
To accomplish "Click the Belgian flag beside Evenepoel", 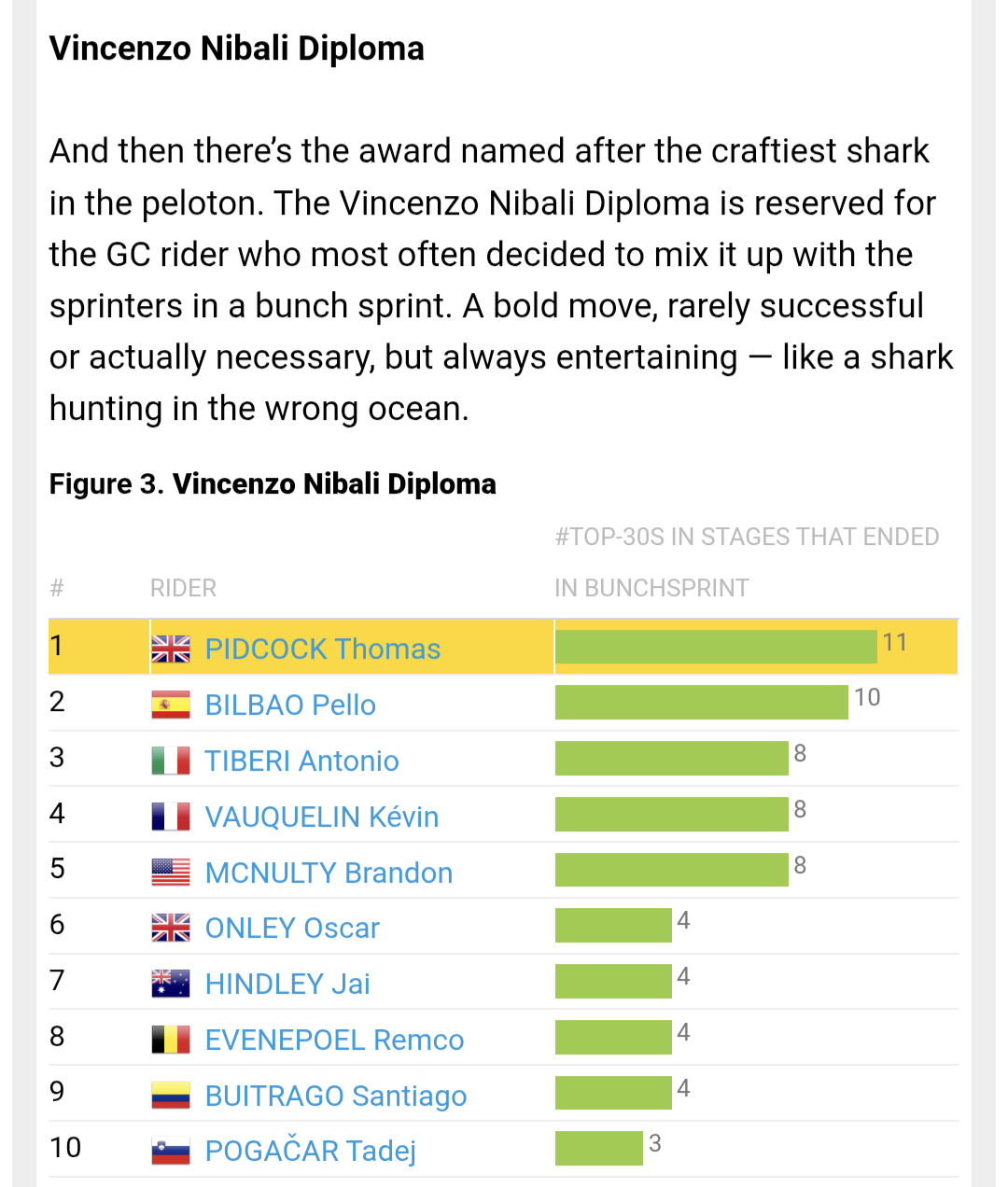I will tap(171, 1040).
